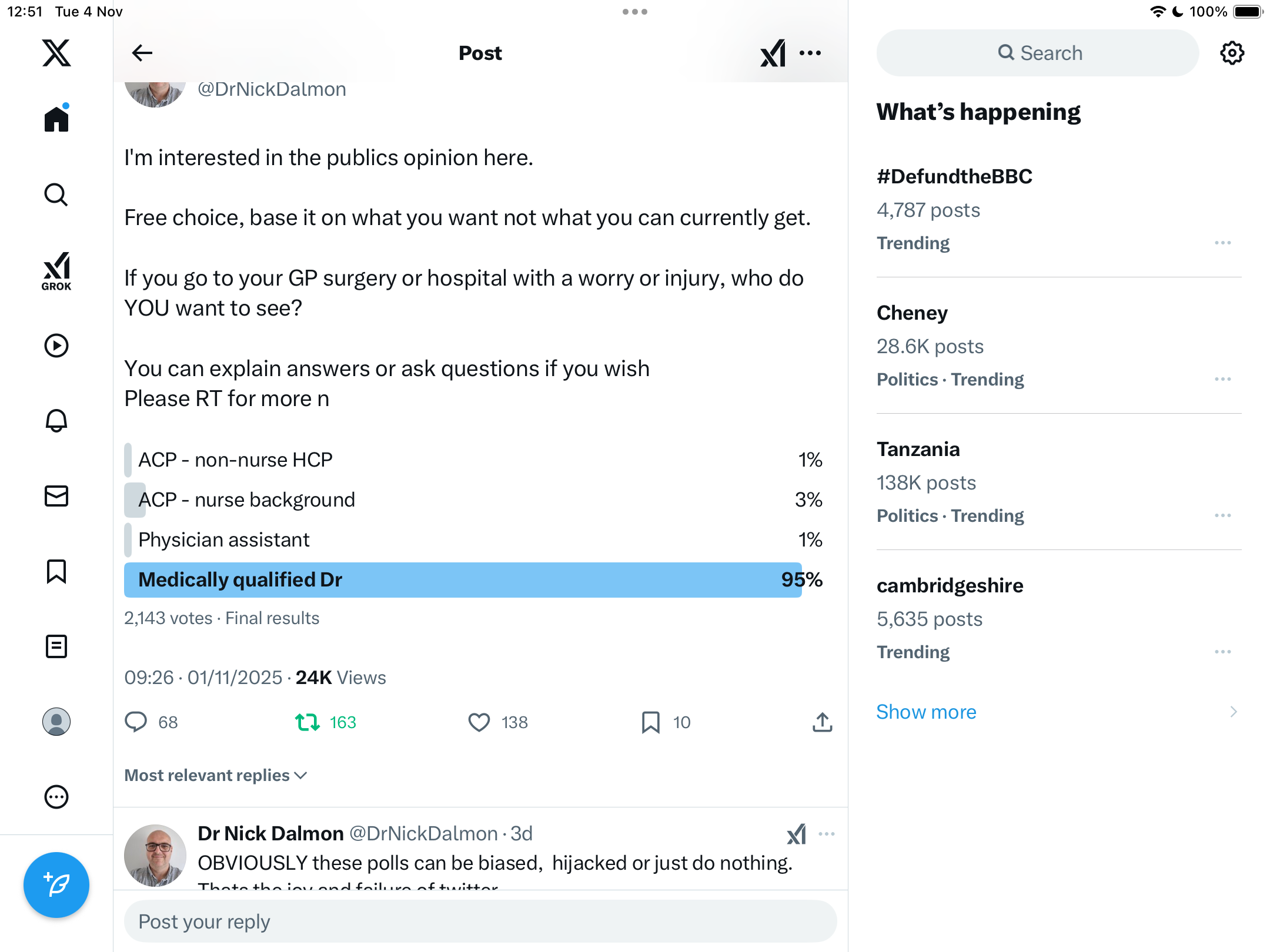Open post options three-dot menu in header
Image resolution: width=1270 pixels, height=952 pixels.
[x=810, y=53]
